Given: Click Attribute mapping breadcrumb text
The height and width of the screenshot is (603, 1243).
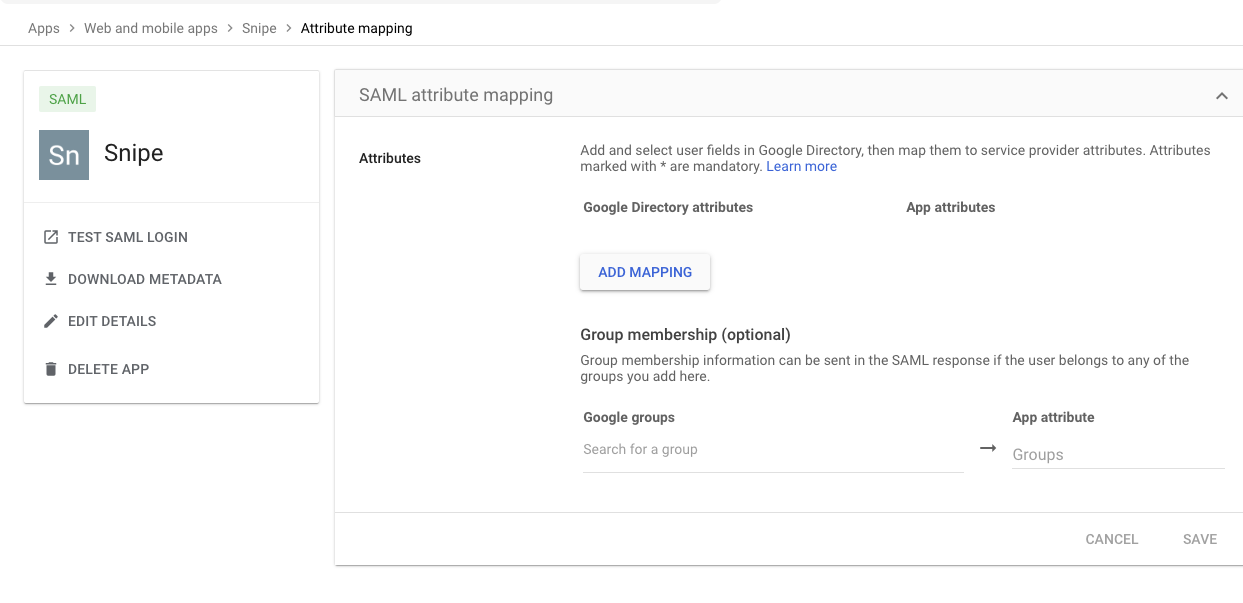Looking at the screenshot, I should (x=357, y=28).
